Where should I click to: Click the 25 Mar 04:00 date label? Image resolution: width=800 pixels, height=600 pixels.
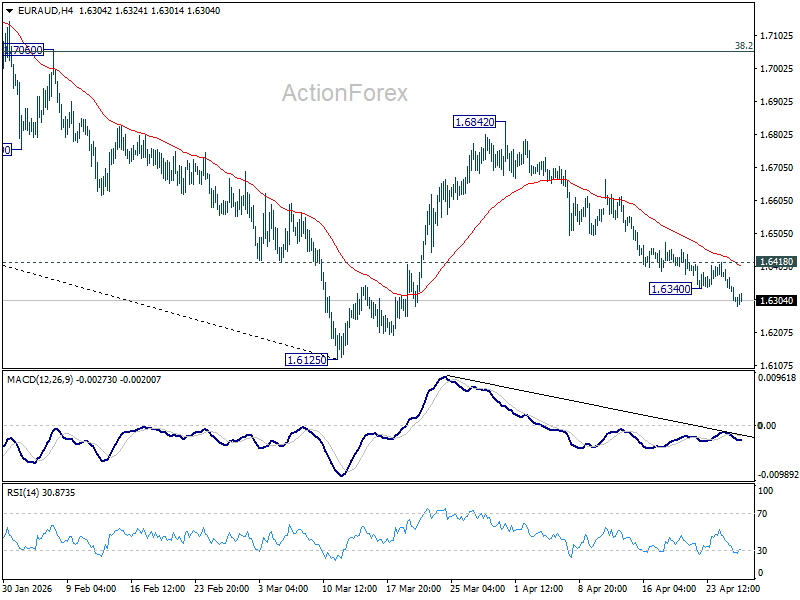click(475, 590)
